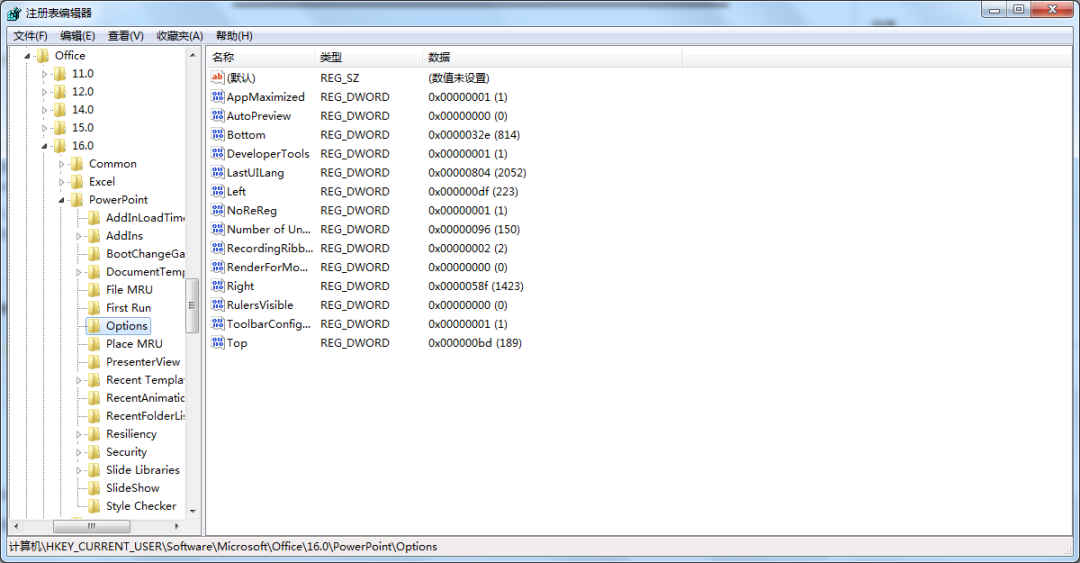Select the RecentAnimationList key

(145, 398)
